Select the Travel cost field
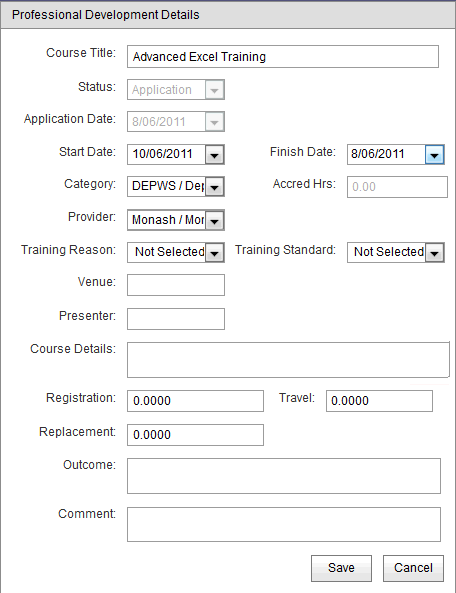Viewport: 456px width, 593px height. (x=379, y=401)
